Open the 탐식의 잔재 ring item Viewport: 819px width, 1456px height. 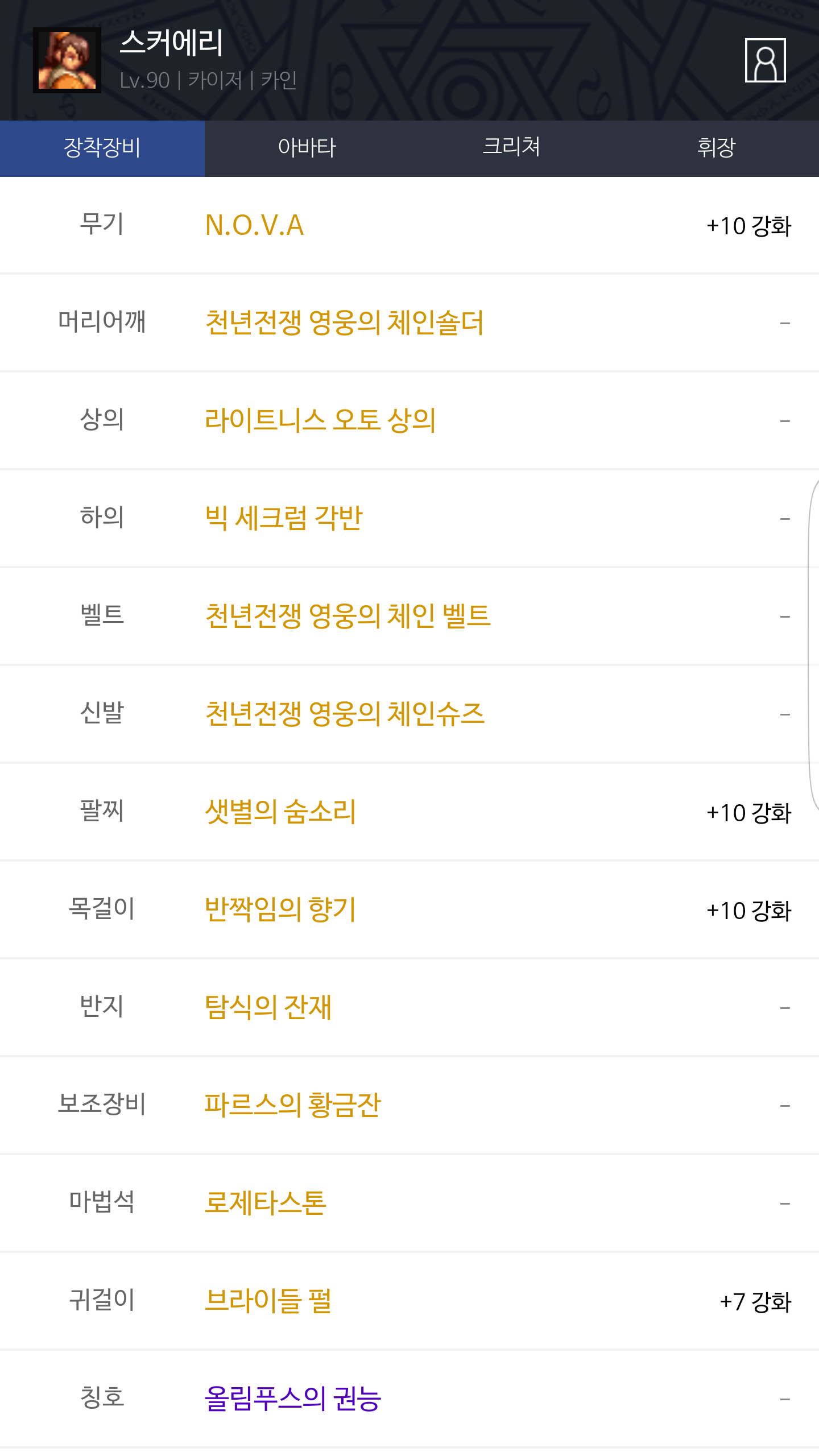pyautogui.click(x=268, y=1007)
